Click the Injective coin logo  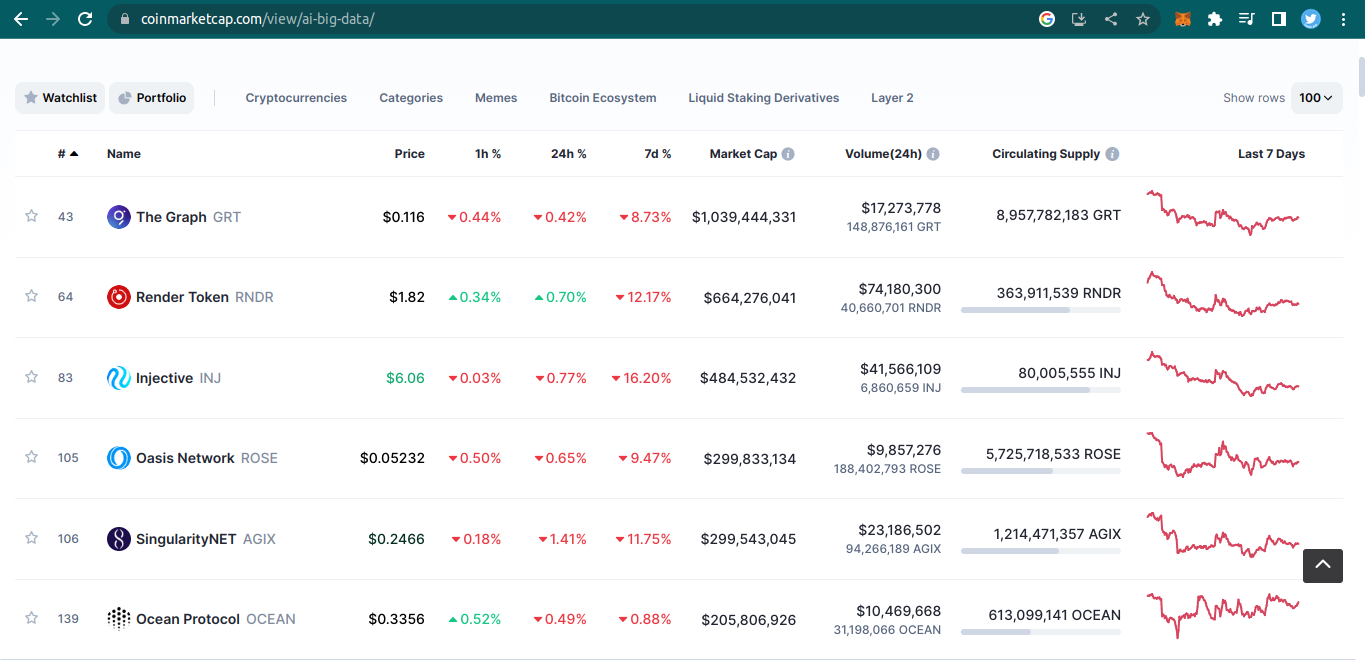pos(119,378)
